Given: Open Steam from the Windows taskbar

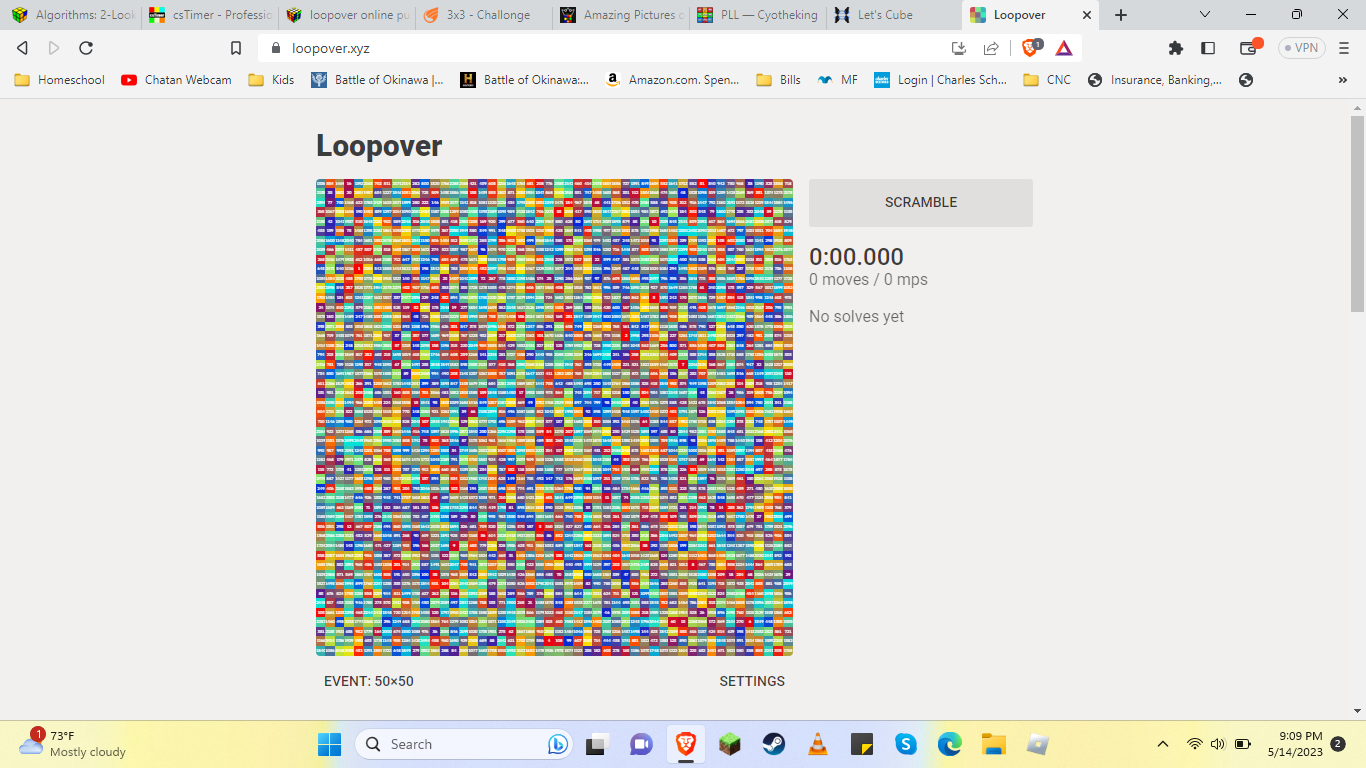Looking at the screenshot, I should pos(773,744).
